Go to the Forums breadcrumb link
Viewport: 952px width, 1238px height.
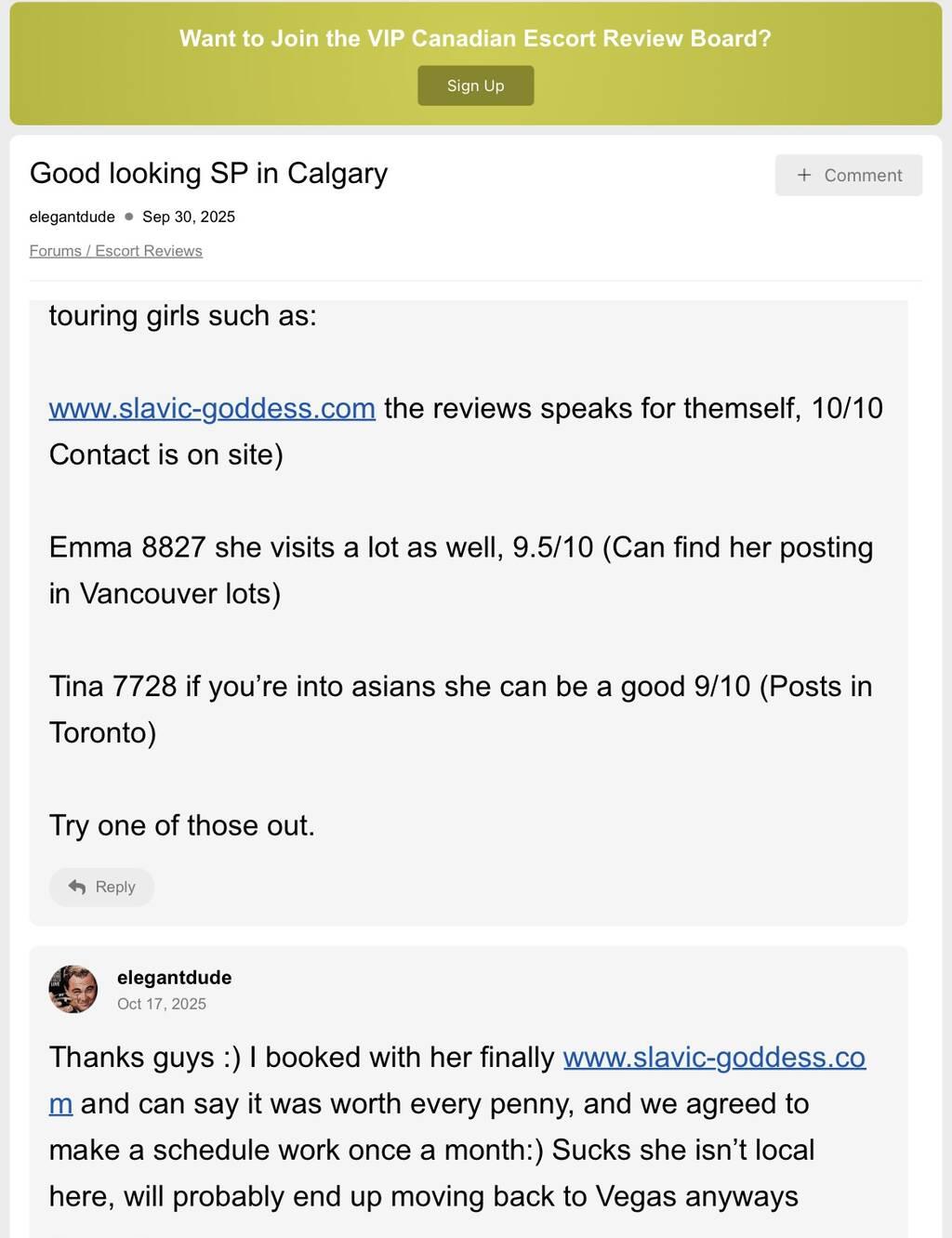pos(55,251)
